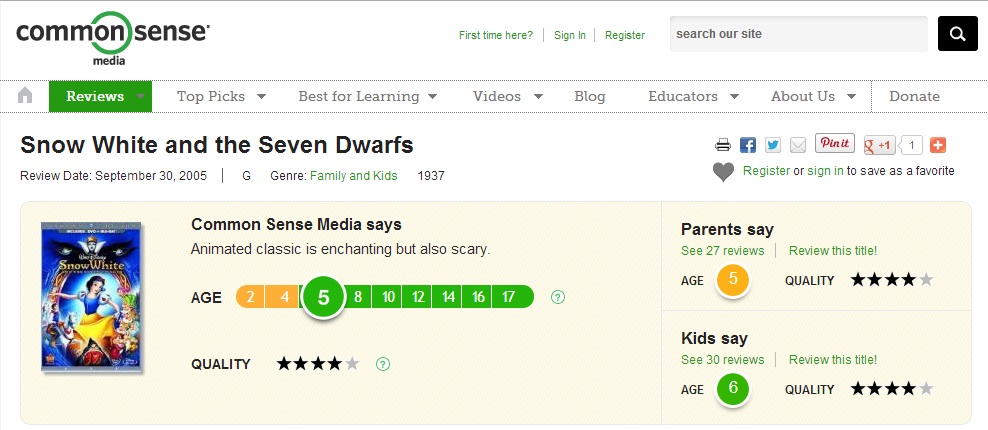Click the Parents say age 5 circle
Viewport: 988px width, 430px height.
coord(733,280)
